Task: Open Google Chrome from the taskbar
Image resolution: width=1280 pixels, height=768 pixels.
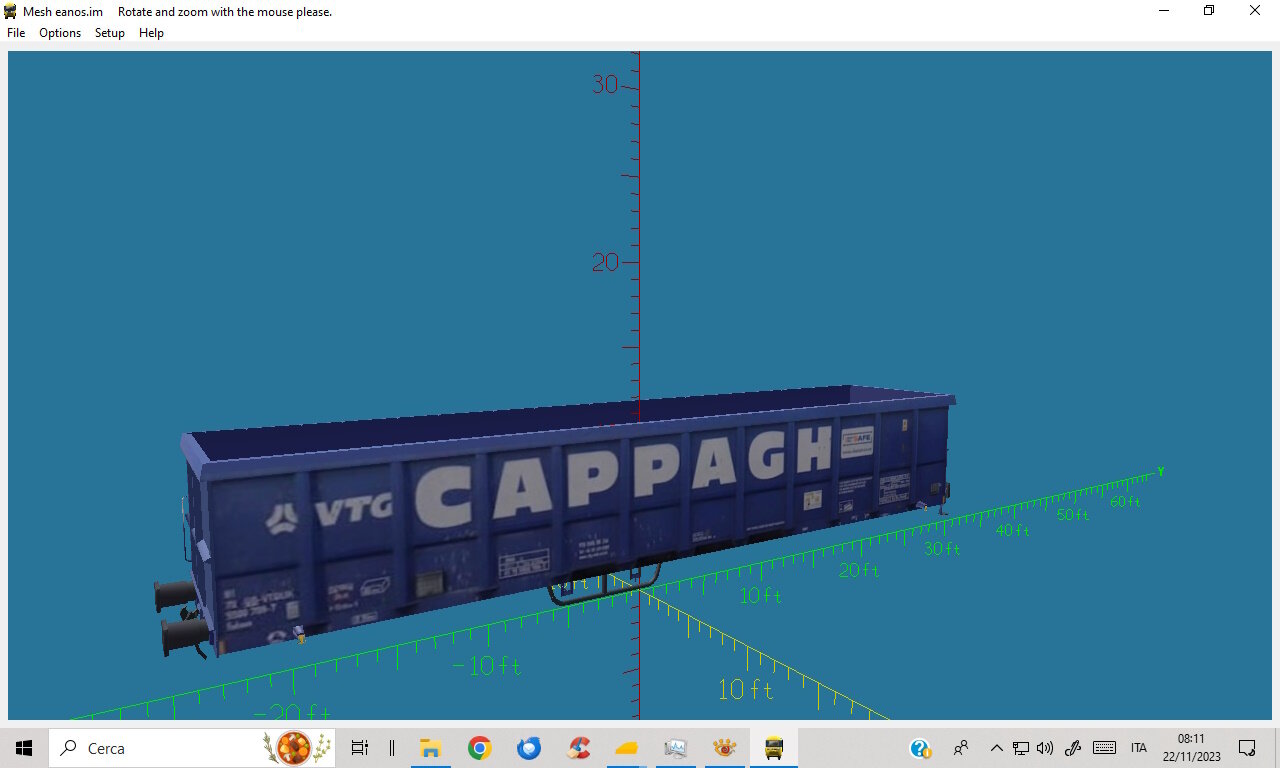Action: 480,748
